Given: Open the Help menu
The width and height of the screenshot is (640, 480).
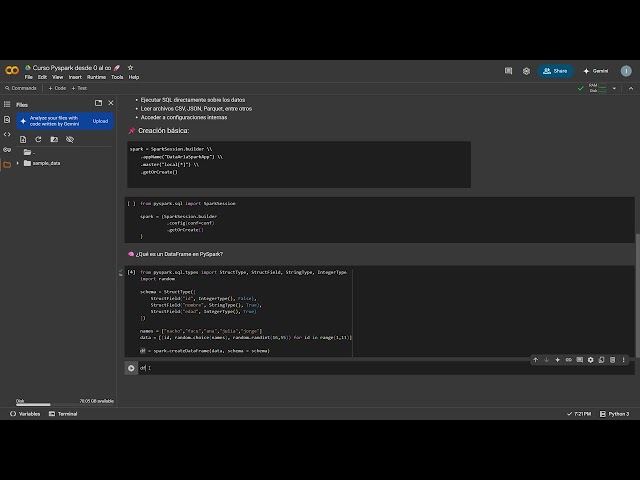Looking at the screenshot, I should click(x=134, y=77).
